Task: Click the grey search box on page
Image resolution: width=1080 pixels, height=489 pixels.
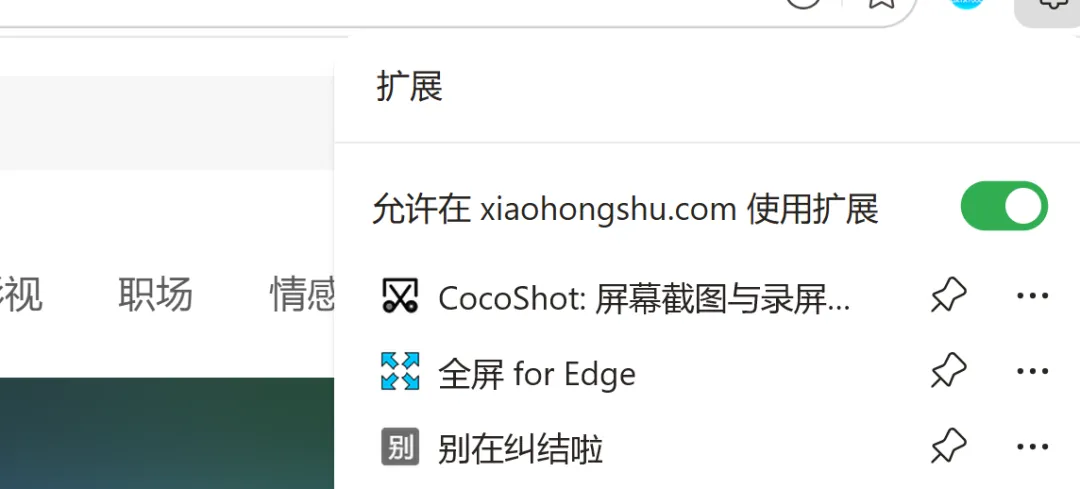Action: [167, 123]
